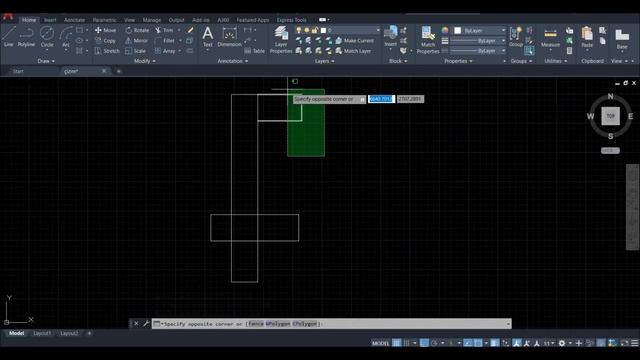Viewport: 640px width, 360px height.
Task: Go to the Manage ribbon tab
Action: coord(151,20)
